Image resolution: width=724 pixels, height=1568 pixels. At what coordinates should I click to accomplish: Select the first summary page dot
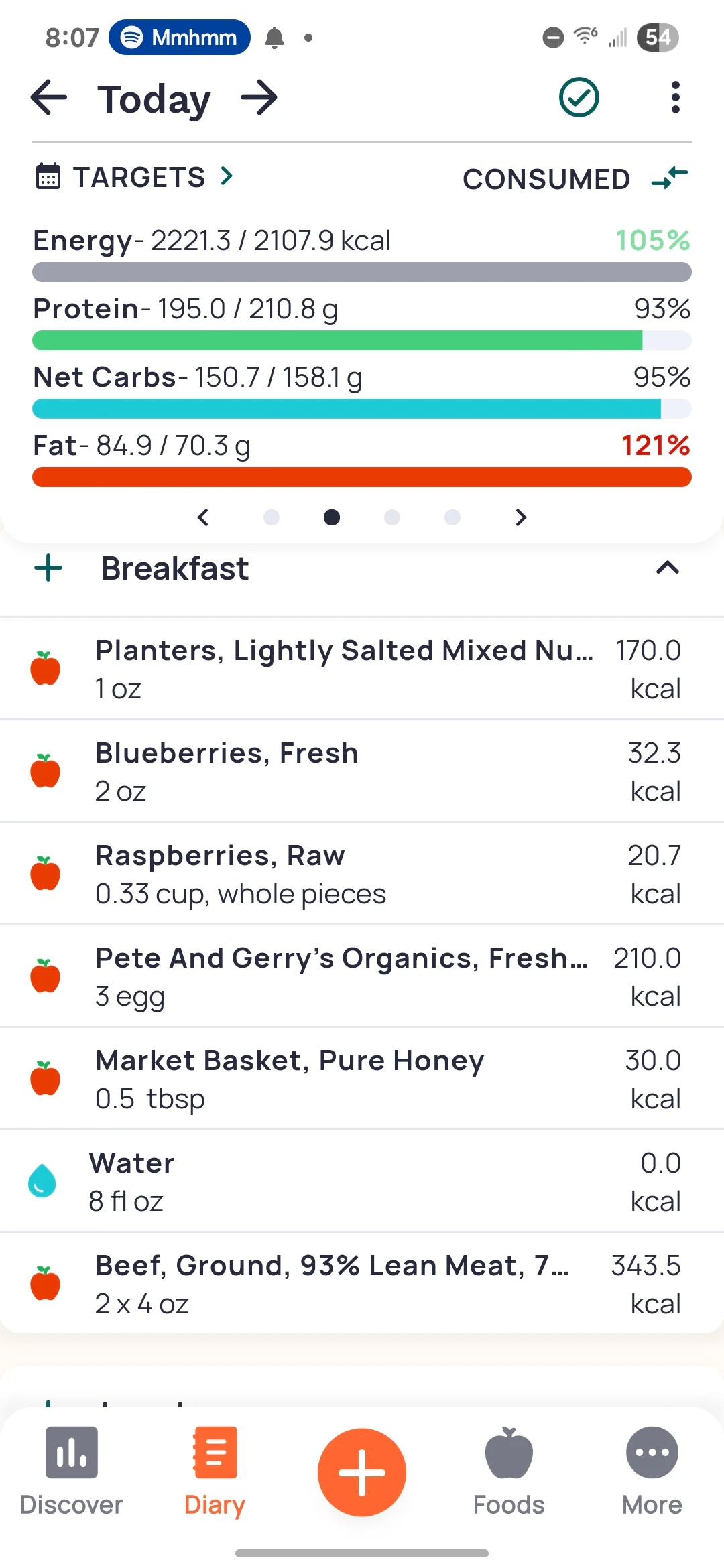click(271, 517)
